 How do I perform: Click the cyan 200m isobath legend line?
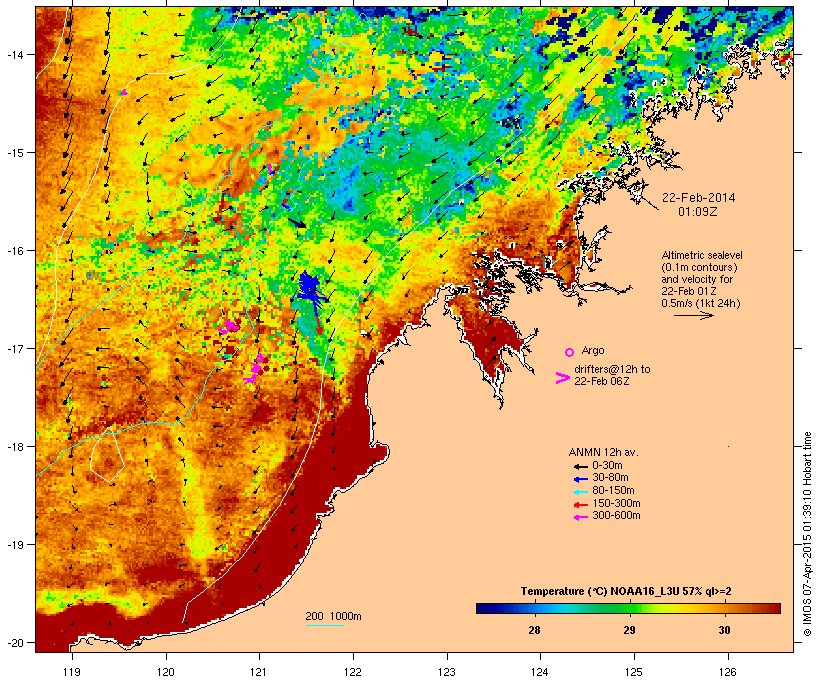[325, 625]
